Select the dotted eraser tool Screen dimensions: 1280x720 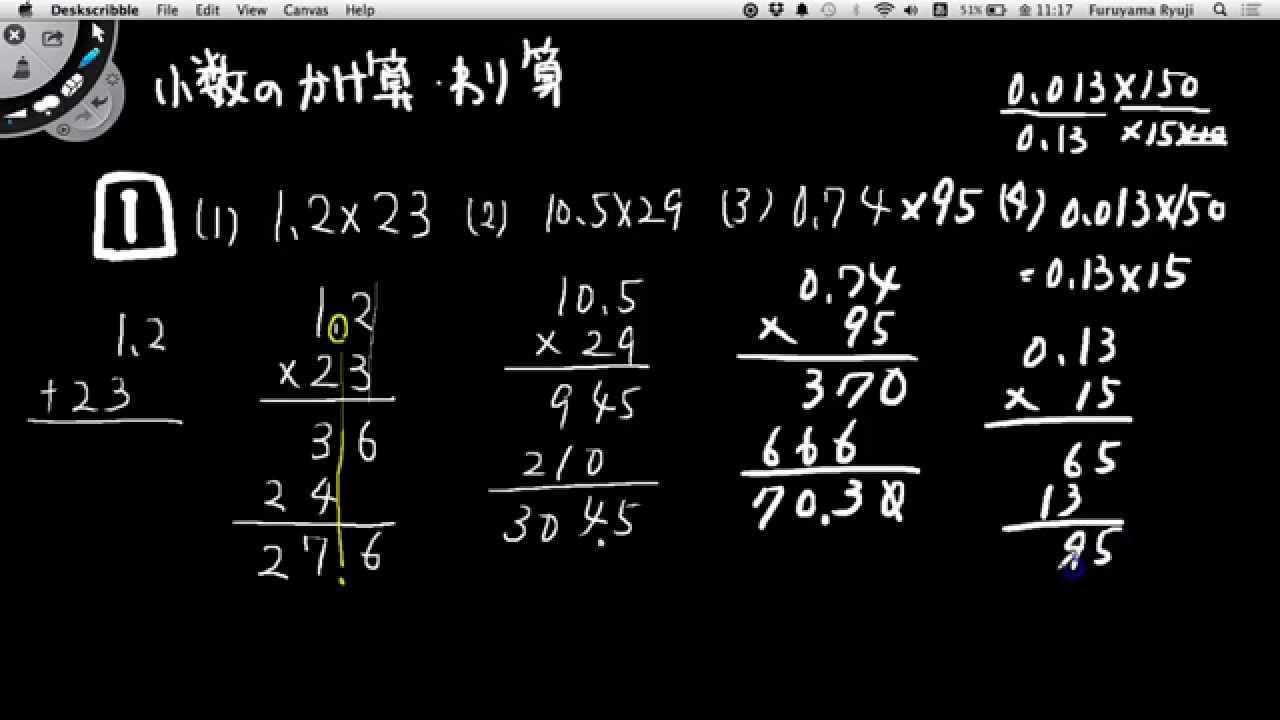[73, 84]
